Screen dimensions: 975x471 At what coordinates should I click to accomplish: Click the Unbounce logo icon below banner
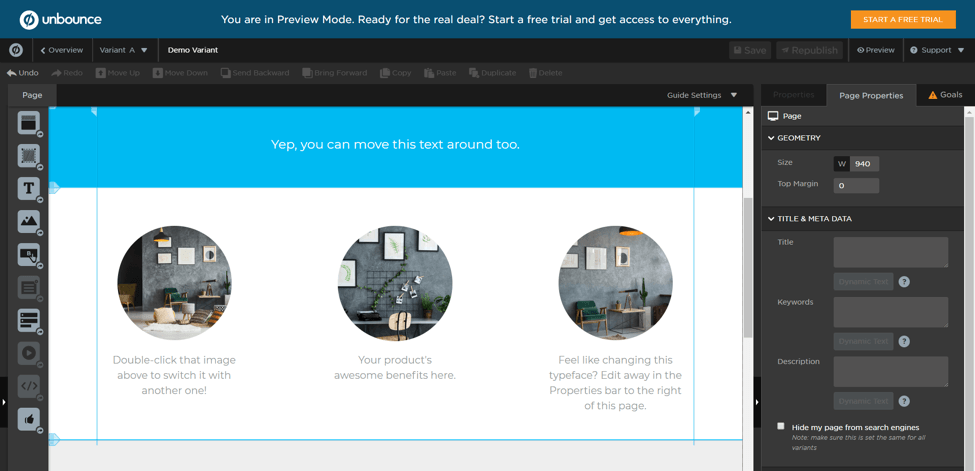(x=16, y=50)
